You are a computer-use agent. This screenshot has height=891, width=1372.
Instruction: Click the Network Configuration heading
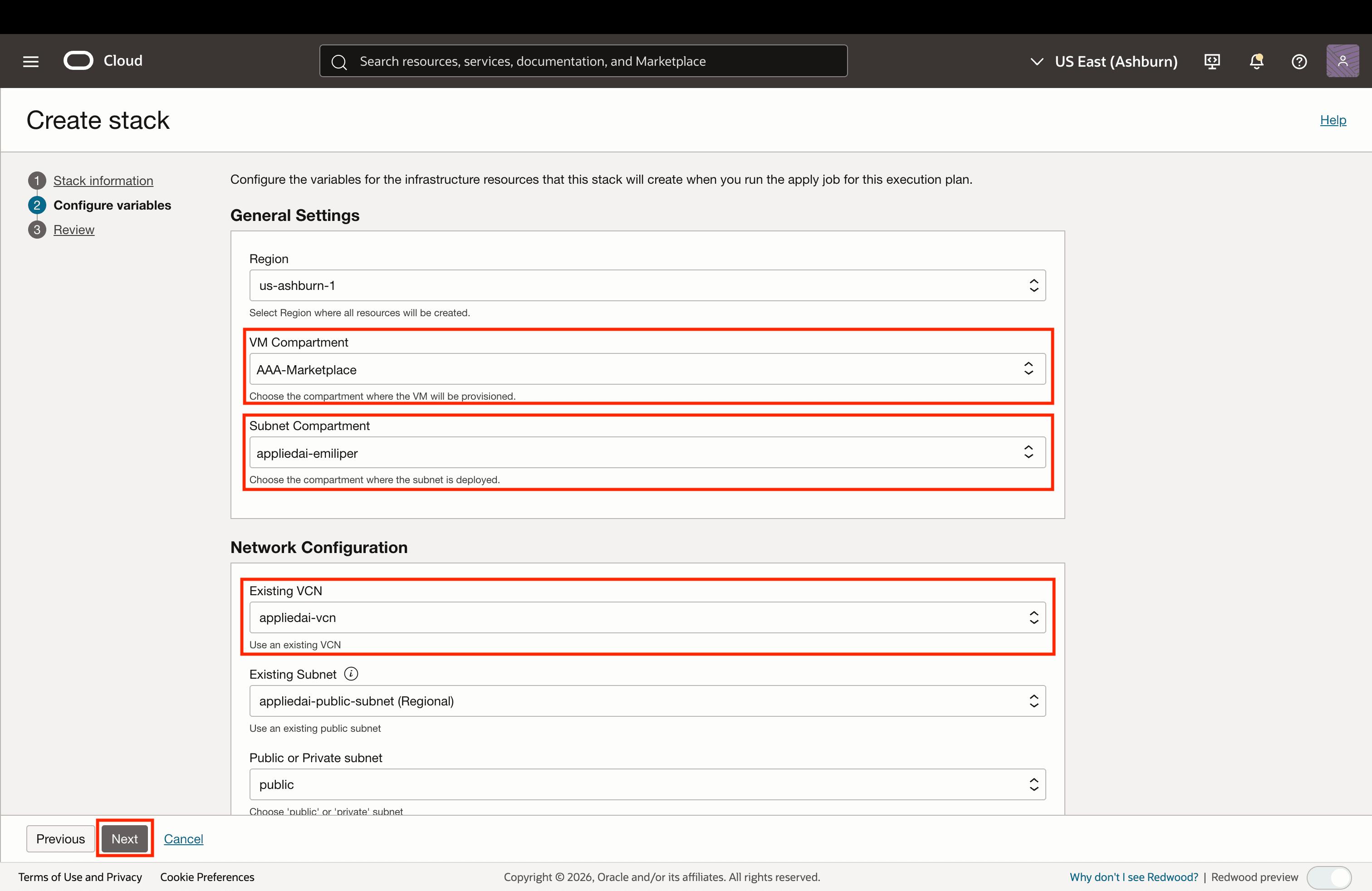[x=319, y=547]
